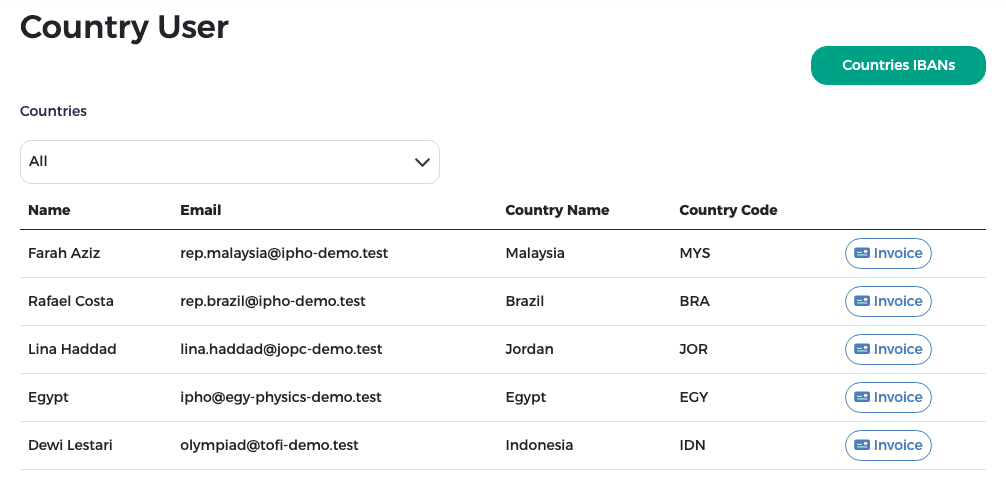Image resolution: width=1006 pixels, height=494 pixels.
Task: Open Invoice for Farah Aziz
Action: tap(888, 253)
